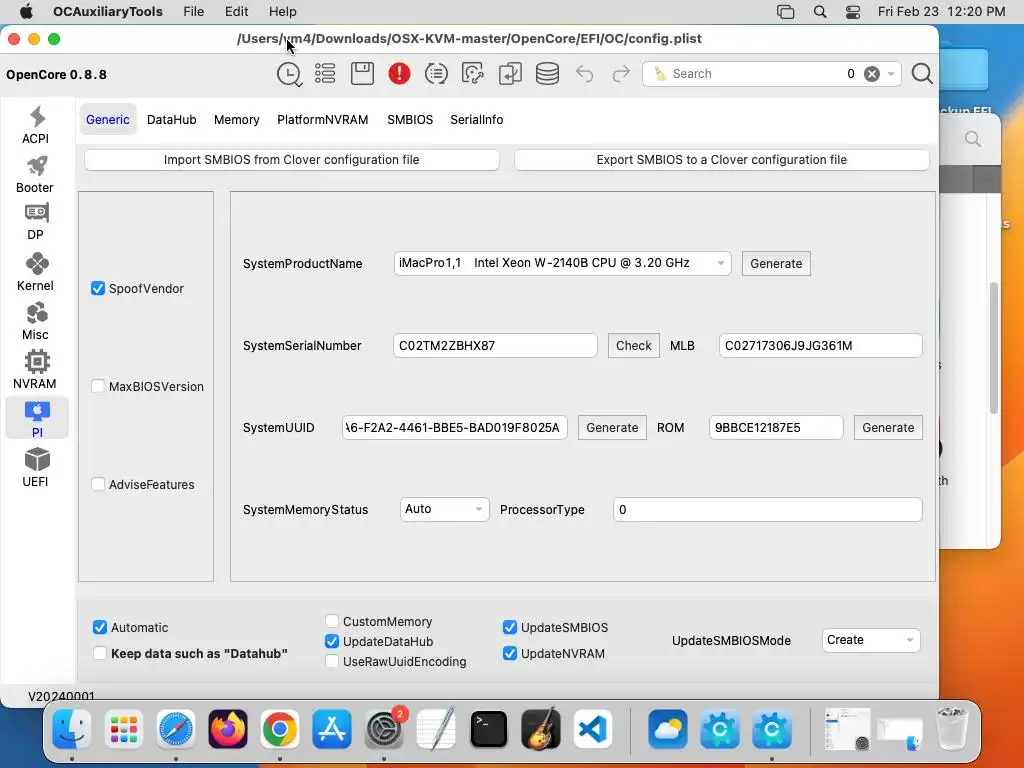
Task: Switch to the Generic tab
Action: 108,120
